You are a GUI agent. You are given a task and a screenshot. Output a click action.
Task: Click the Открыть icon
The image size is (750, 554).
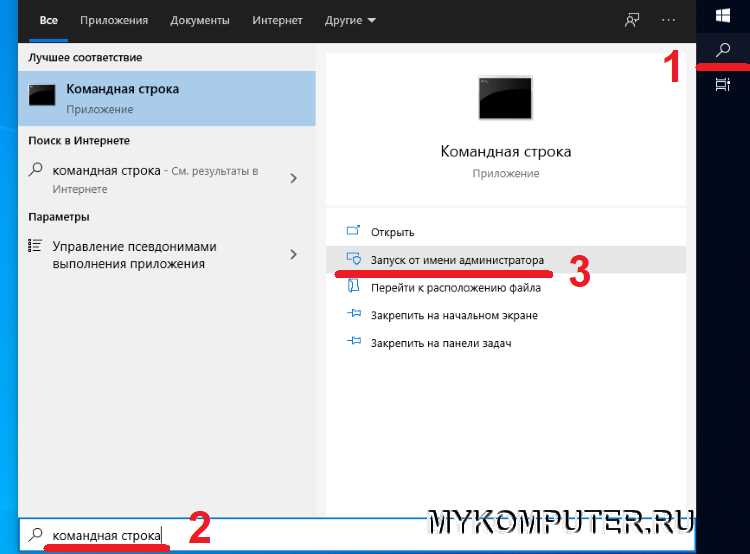[353, 231]
